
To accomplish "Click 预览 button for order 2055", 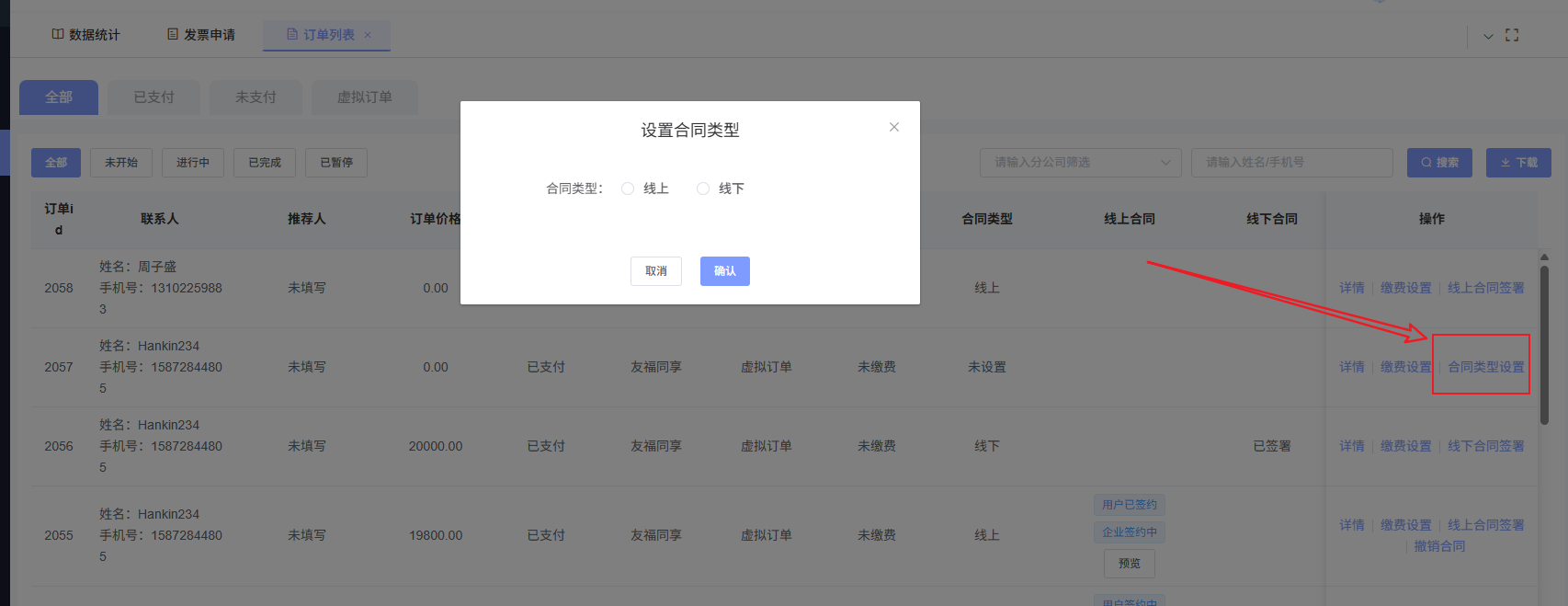I will (x=1129, y=564).
